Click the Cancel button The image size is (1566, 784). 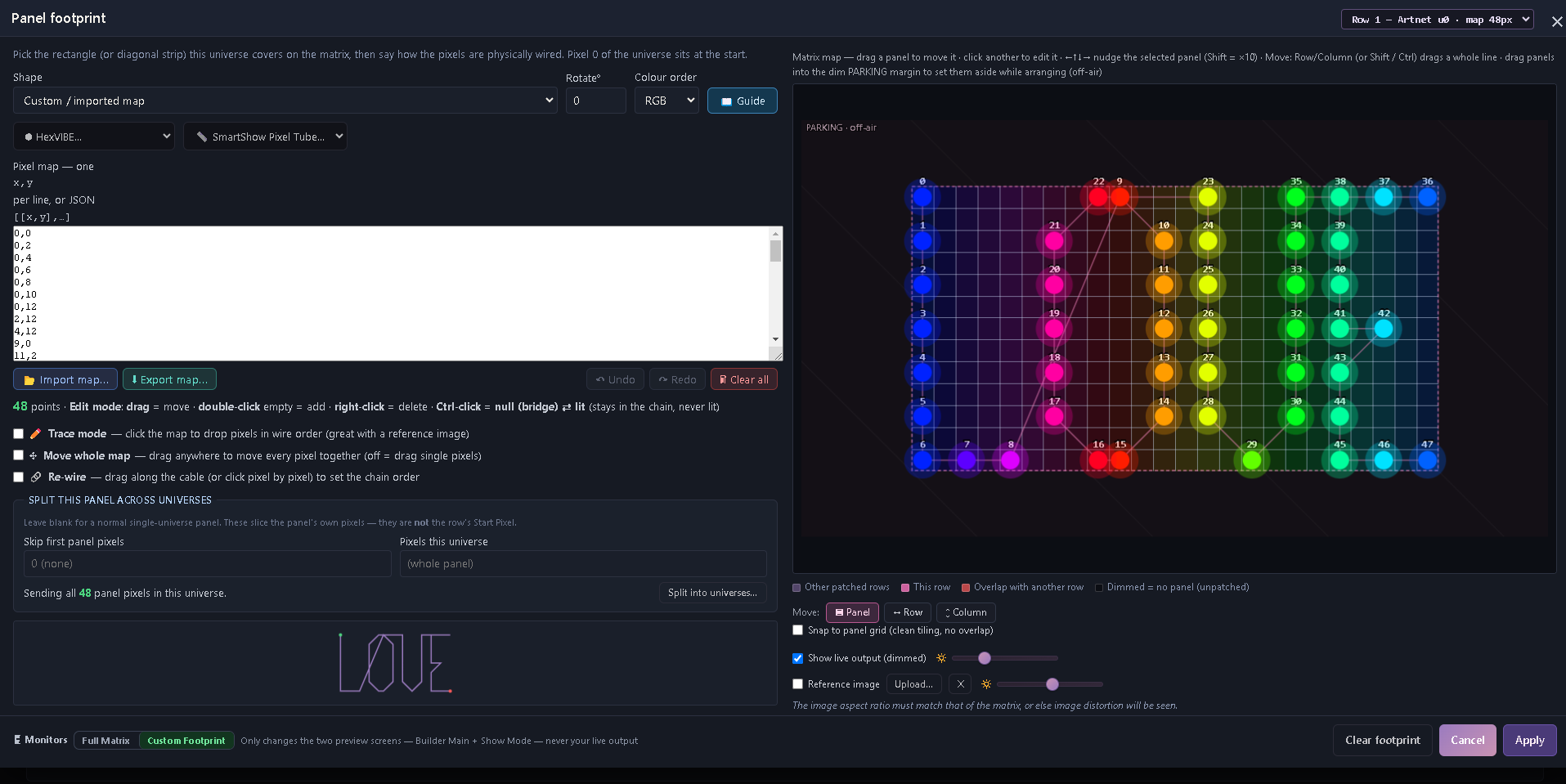coord(1467,740)
